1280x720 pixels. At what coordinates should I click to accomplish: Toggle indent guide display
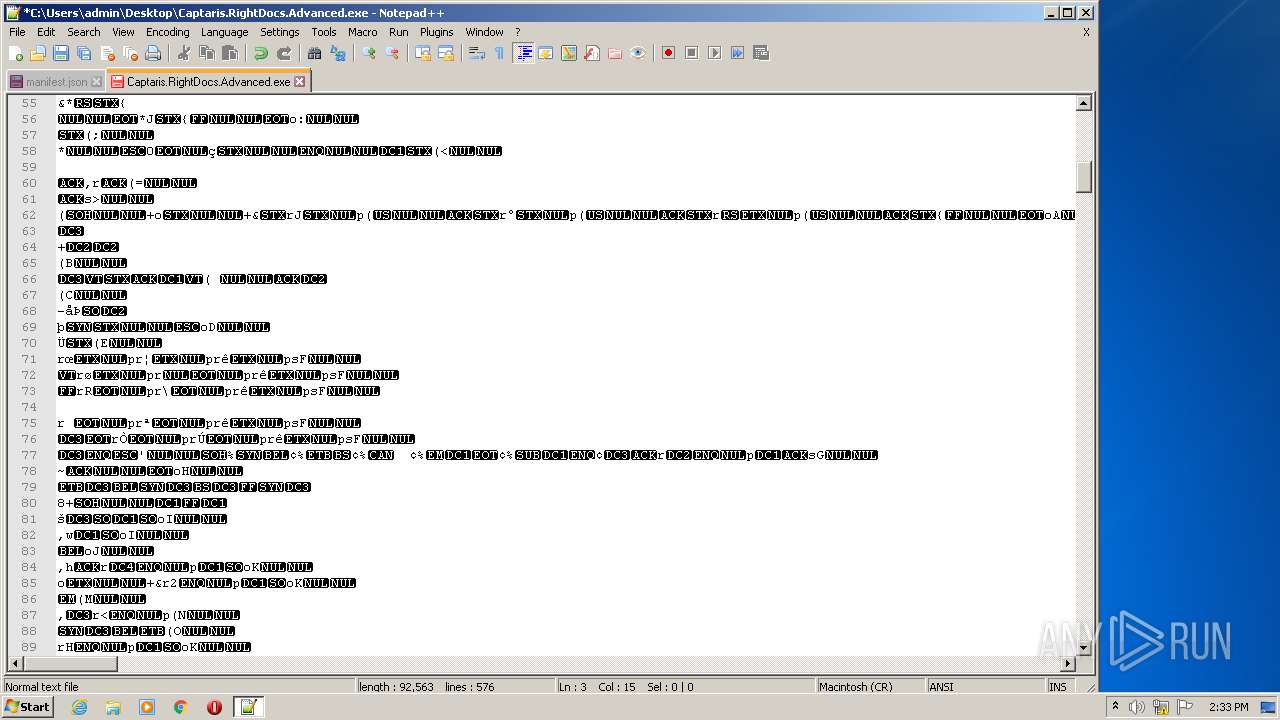click(523, 53)
